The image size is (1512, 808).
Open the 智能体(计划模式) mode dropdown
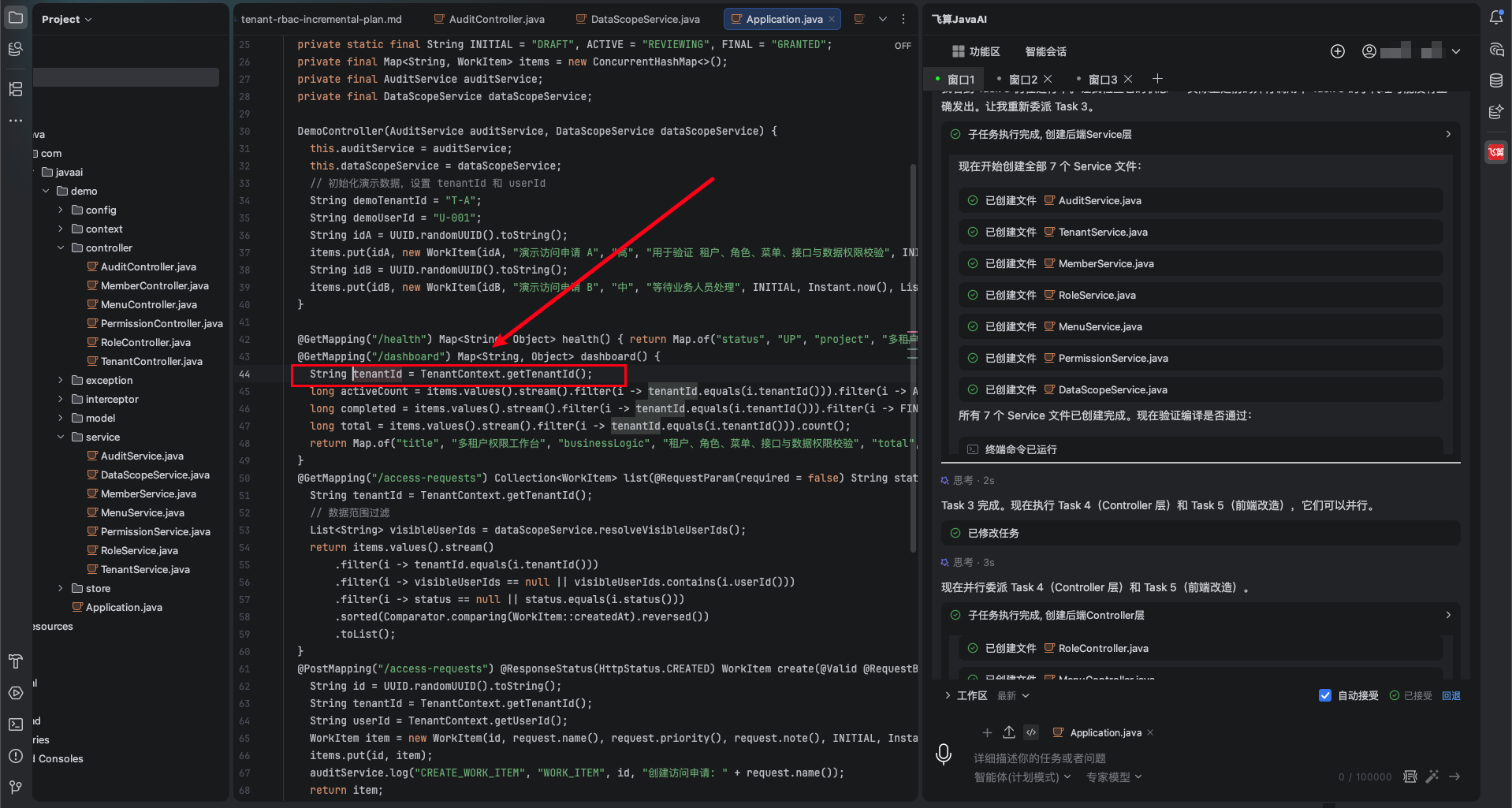[x=1022, y=776]
